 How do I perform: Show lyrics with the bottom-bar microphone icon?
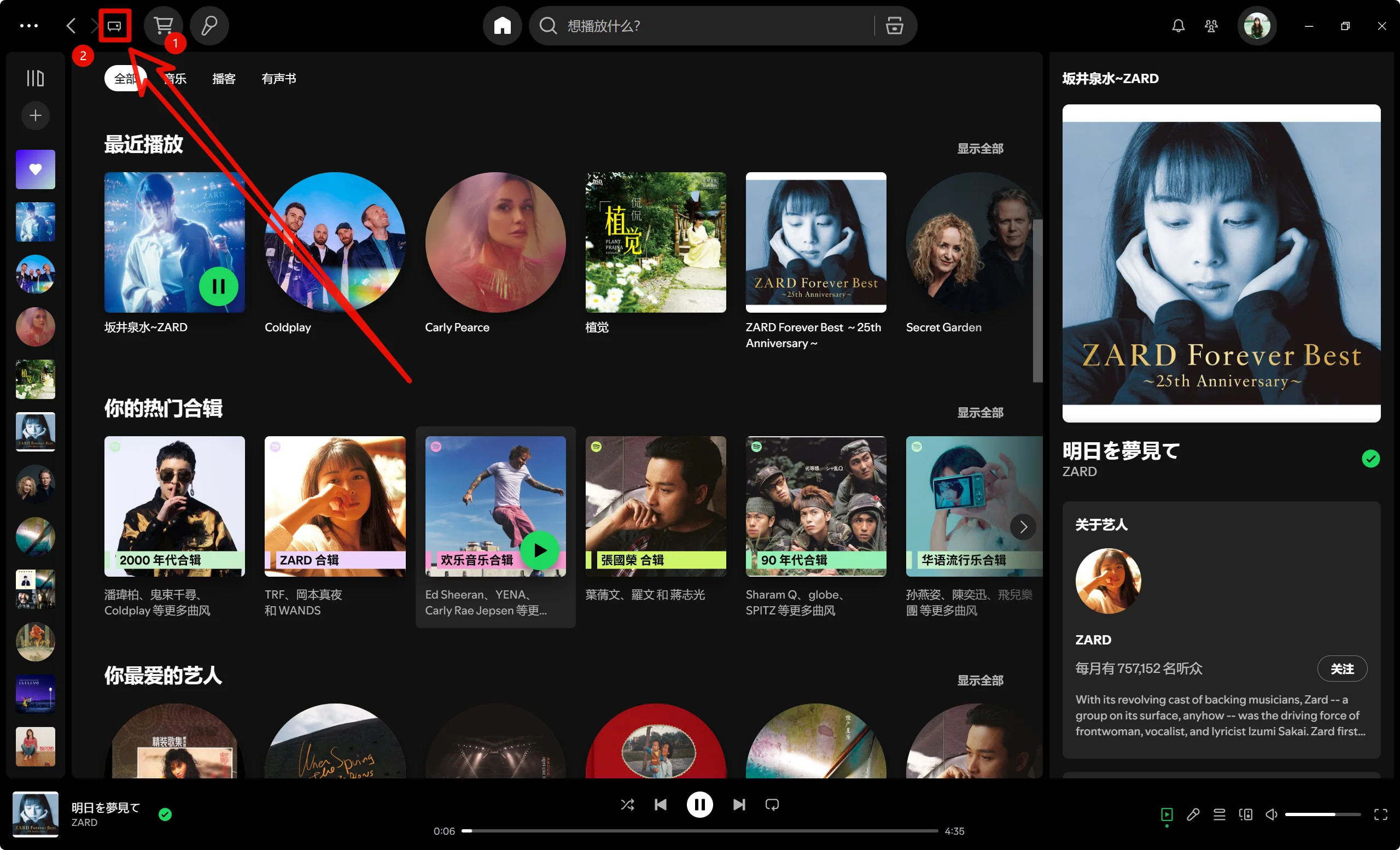(1193, 814)
